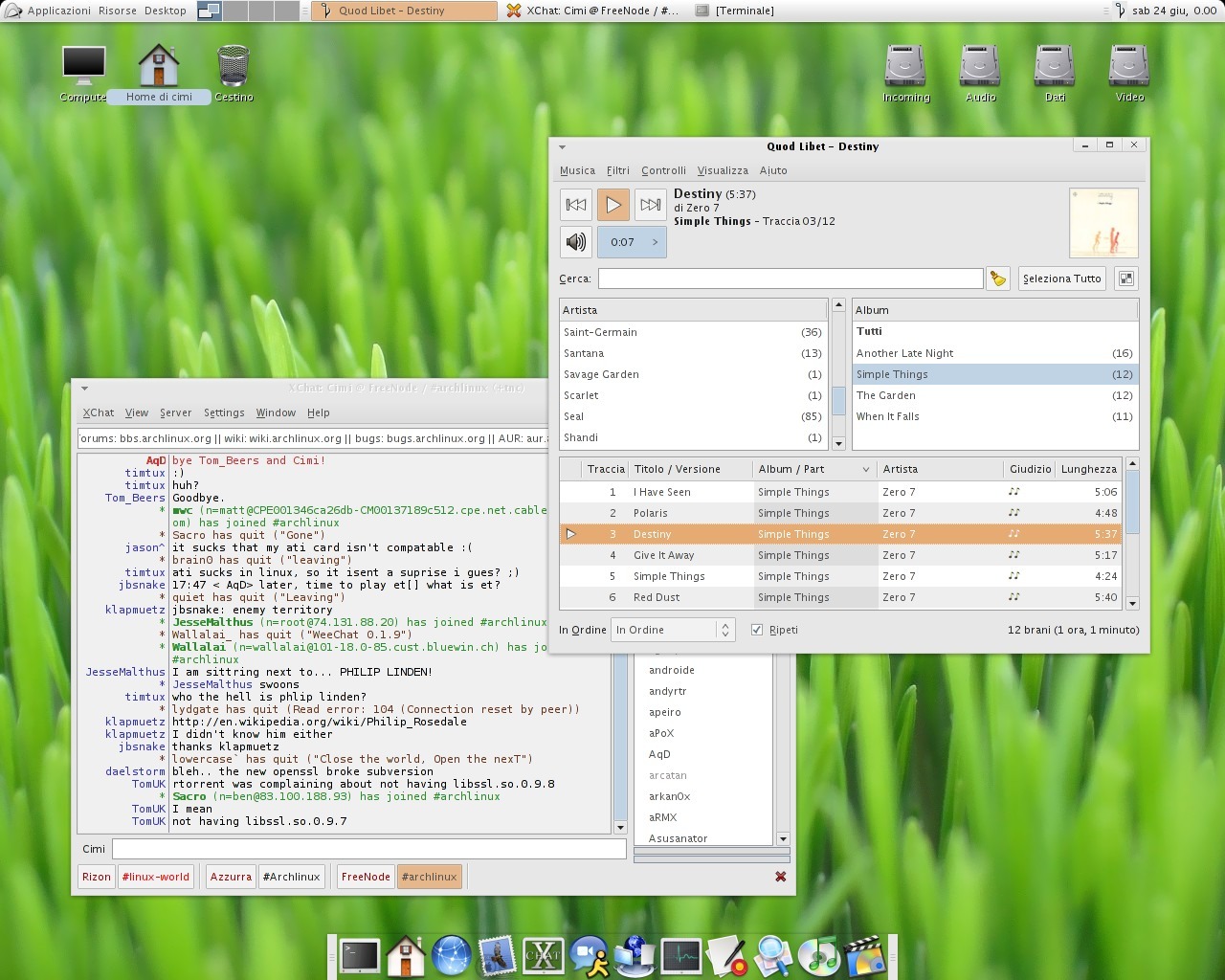Select The Garden album
The width and height of the screenshot is (1225, 980).
pos(995,395)
